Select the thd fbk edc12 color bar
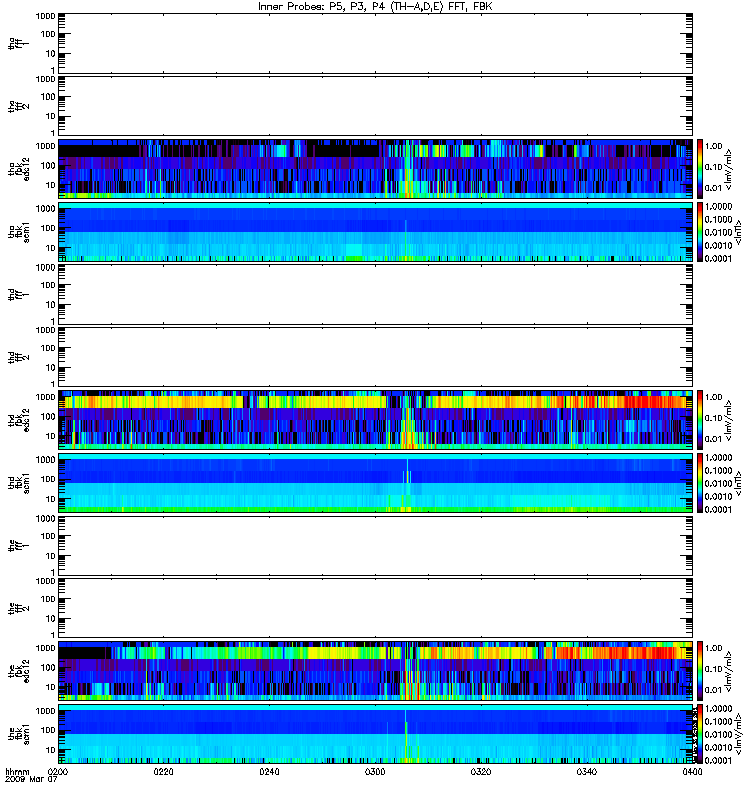Viewport: 750px width, 800px height. tap(700, 420)
